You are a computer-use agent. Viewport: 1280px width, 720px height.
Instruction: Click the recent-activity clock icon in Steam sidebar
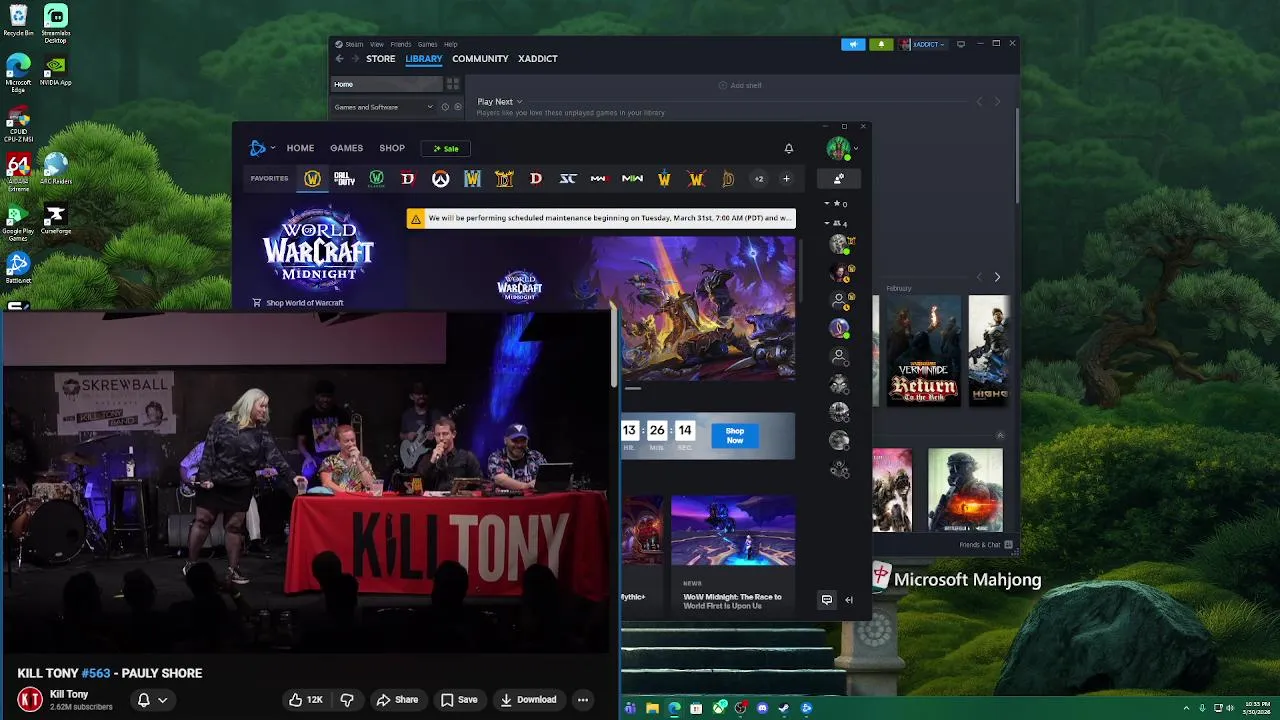pos(445,107)
